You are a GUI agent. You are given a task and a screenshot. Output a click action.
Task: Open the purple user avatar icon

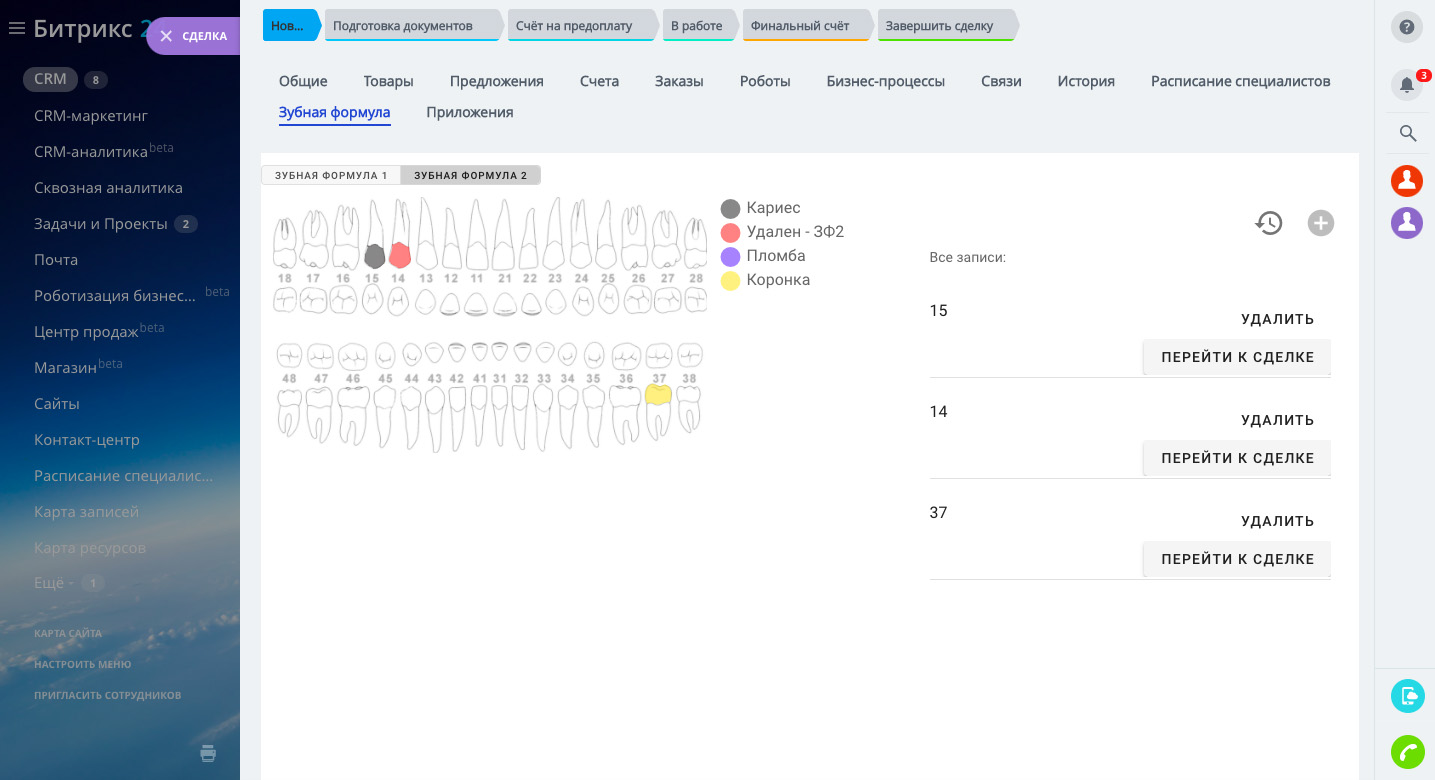tap(1406, 222)
